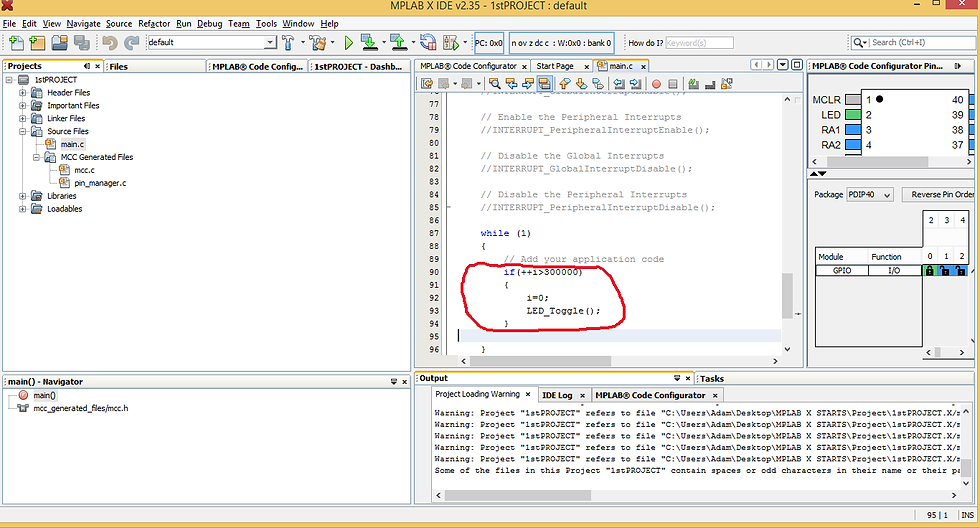Click the Comment icon in editor toolbar
The width and height of the screenshot is (980, 528).
[693, 84]
